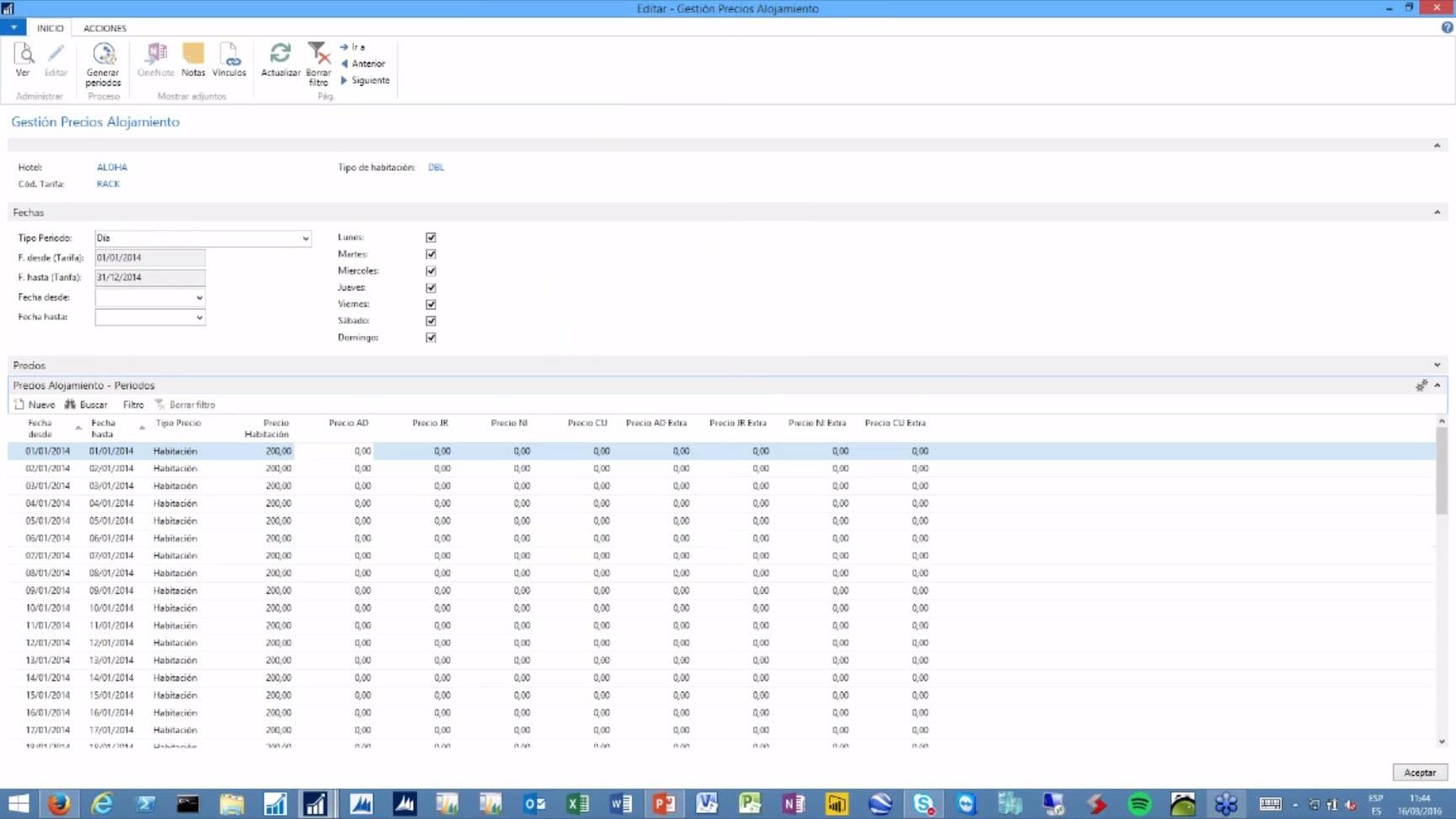Run Generar periodos process
Image resolution: width=1456 pixels, height=819 pixels.
click(103, 64)
